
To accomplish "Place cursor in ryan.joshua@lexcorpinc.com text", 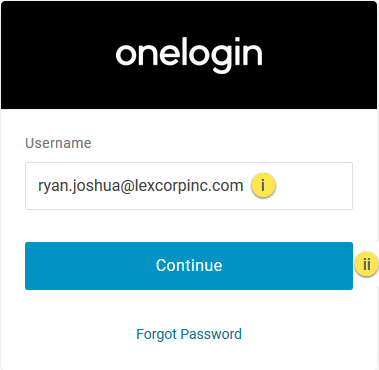I will (x=141, y=186).
